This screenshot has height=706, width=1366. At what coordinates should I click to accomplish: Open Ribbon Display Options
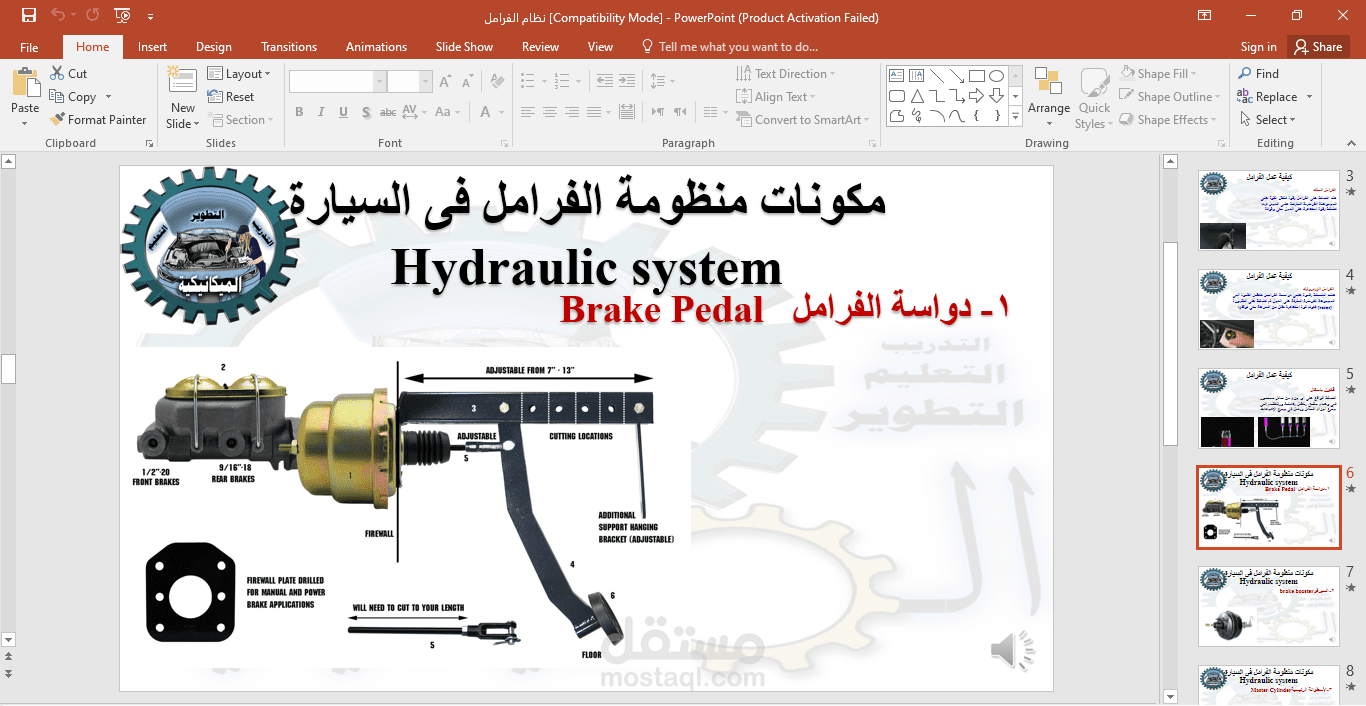click(1205, 16)
